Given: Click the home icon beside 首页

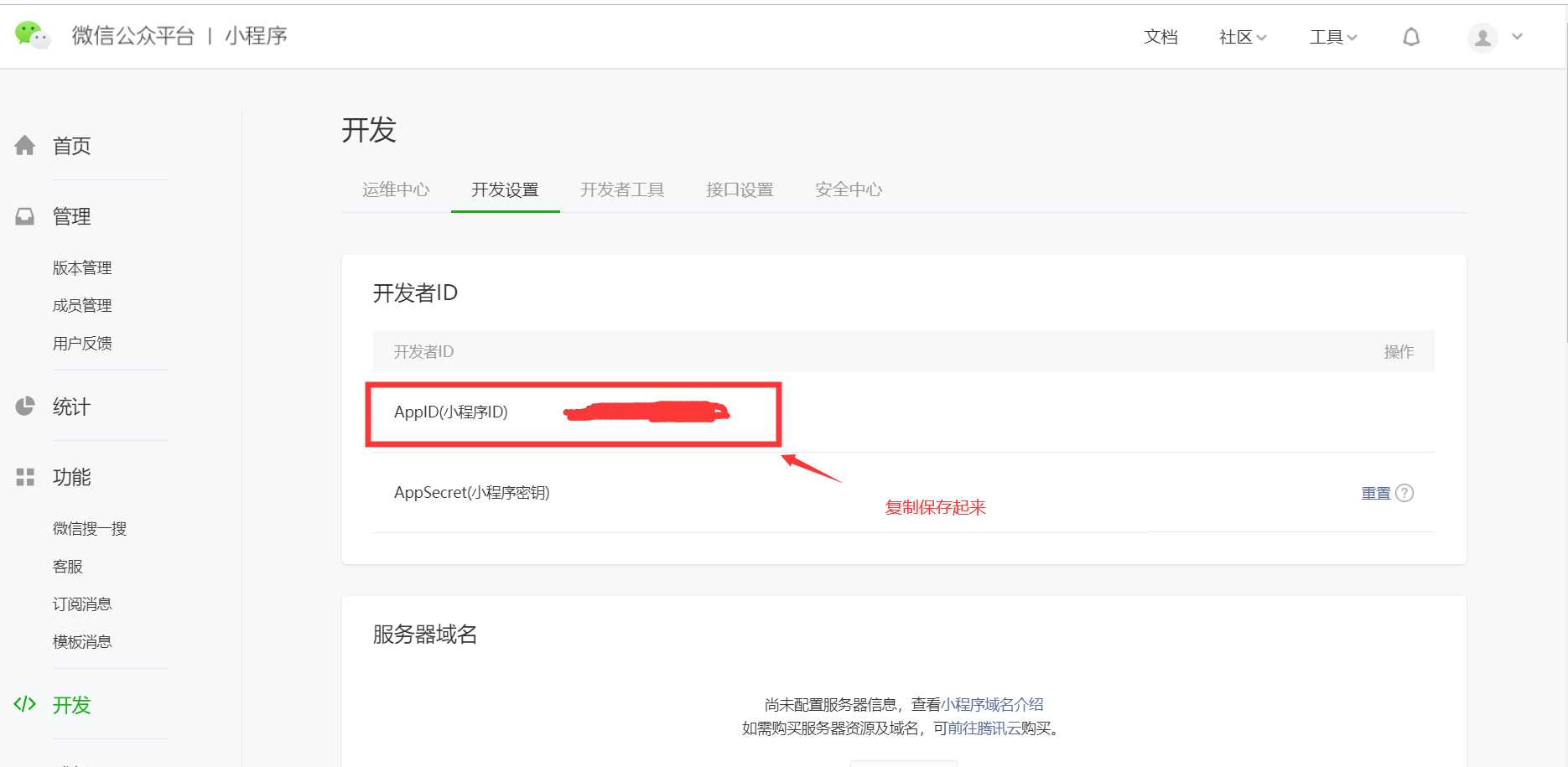Looking at the screenshot, I should (x=25, y=145).
